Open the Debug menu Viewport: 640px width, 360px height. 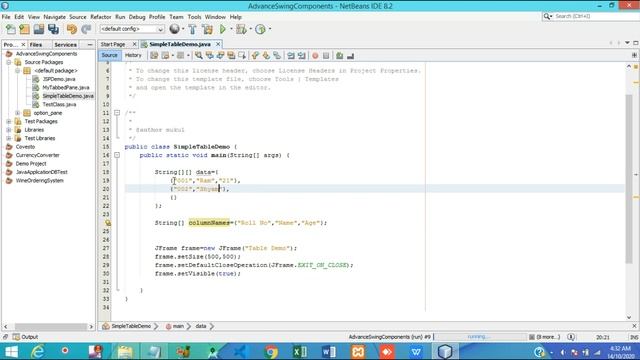(137, 17)
